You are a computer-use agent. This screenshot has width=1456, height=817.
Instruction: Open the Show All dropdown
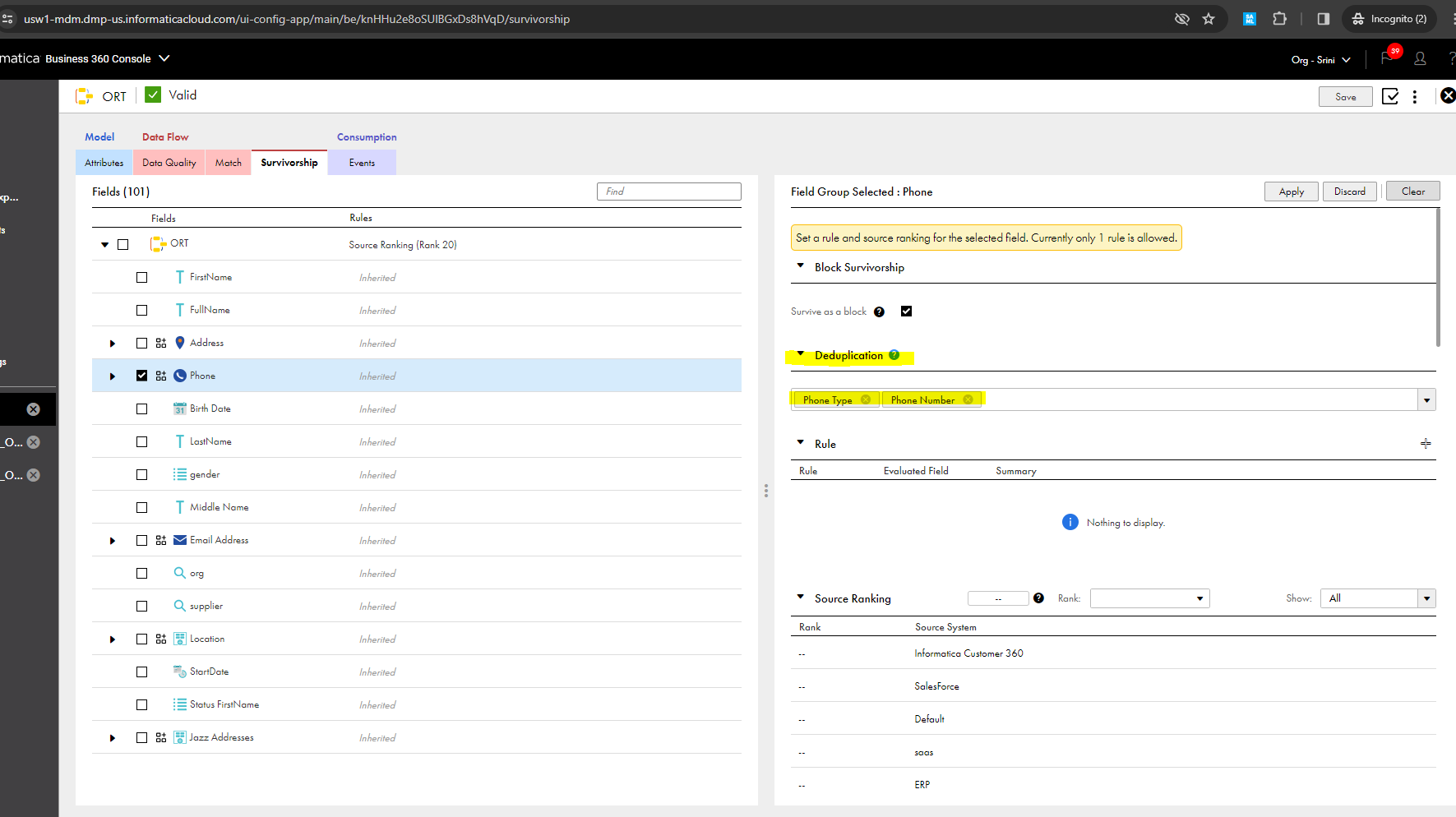1378,598
